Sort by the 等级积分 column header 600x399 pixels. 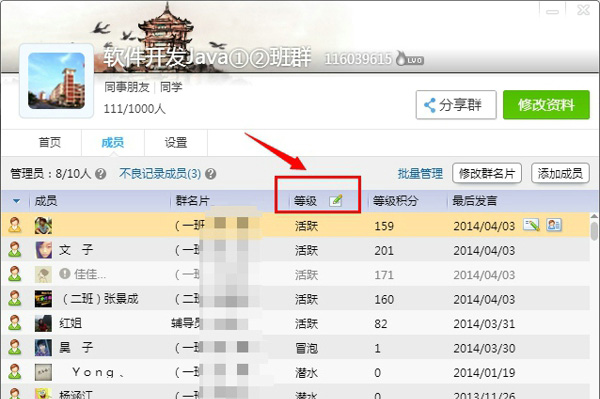[396, 200]
